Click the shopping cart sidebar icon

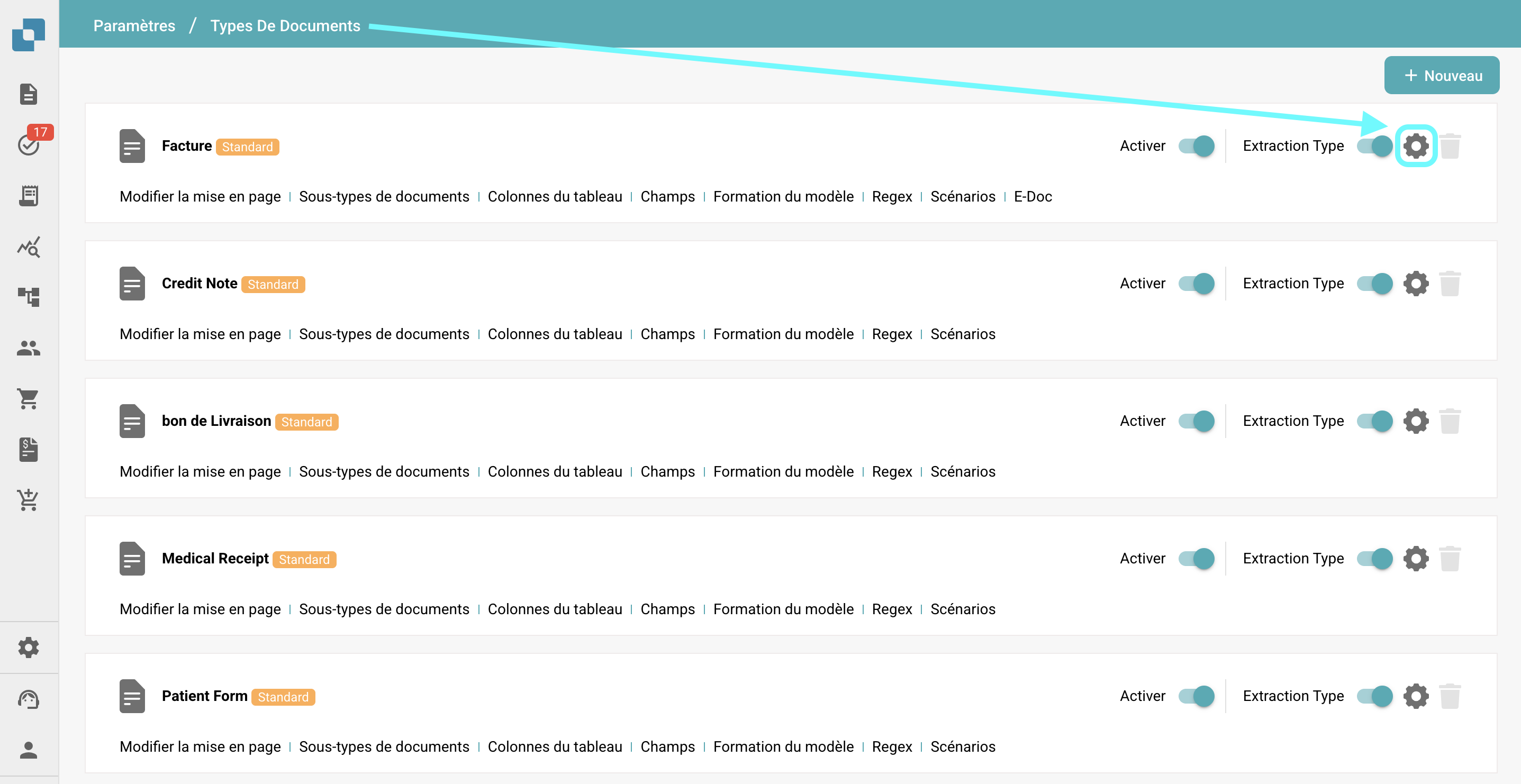29,399
